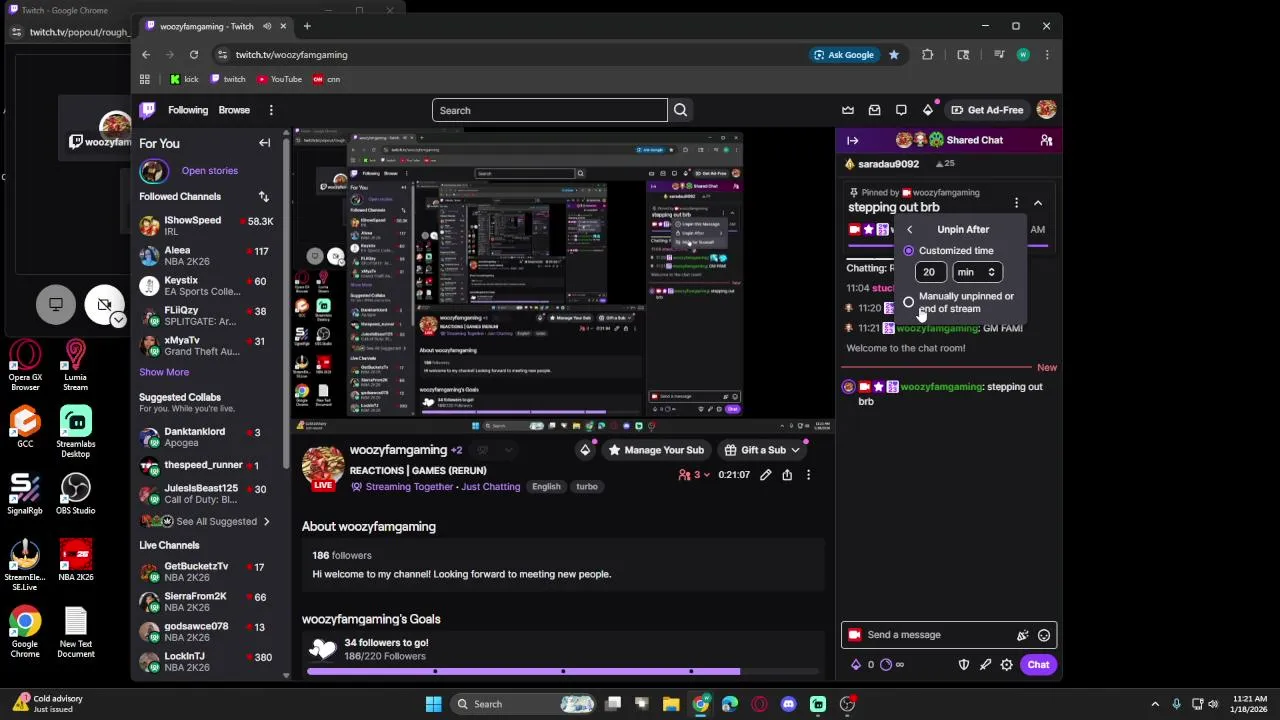This screenshot has height=720, width=1280.
Task: Open the Just Chatting category link
Action: (490, 487)
